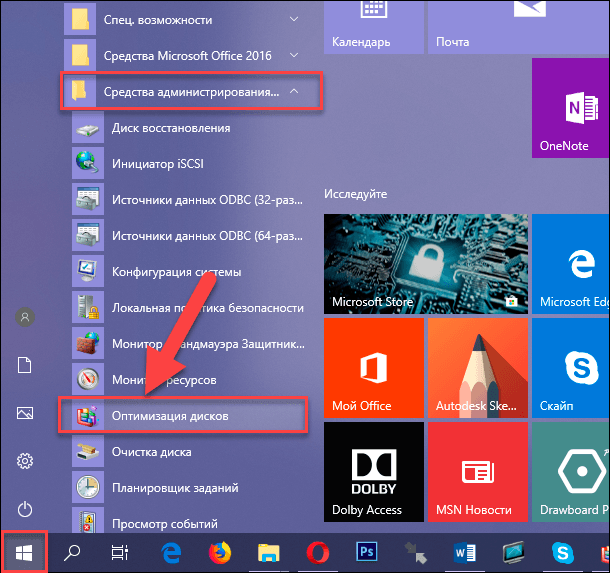Screen dimensions: 610x573
Task: Click the firewall brick wall icon
Action: 88,343
